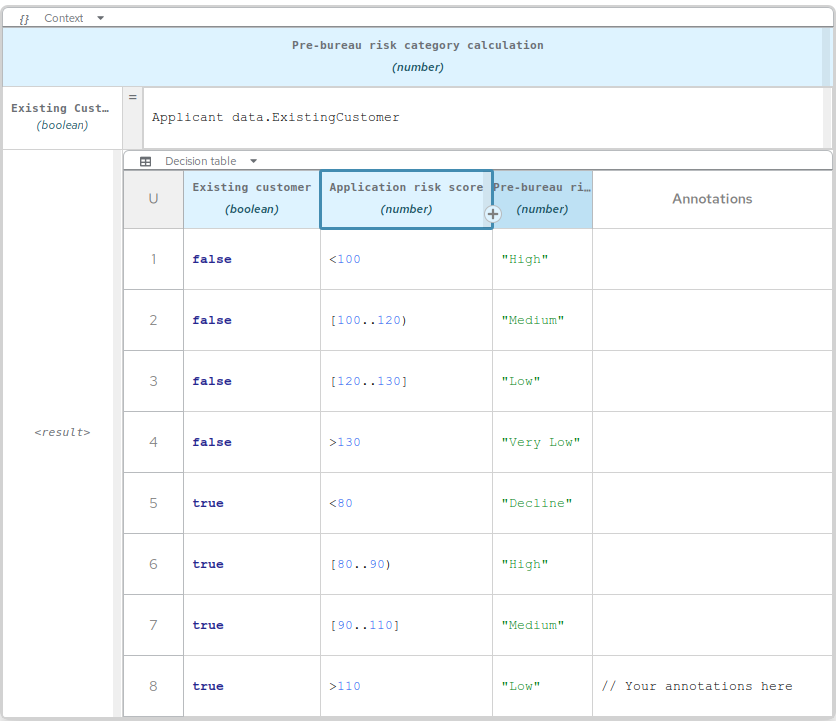Screen dimensions: 836x721
Task: Click the [80..90) condition cell
Action: 406,564
